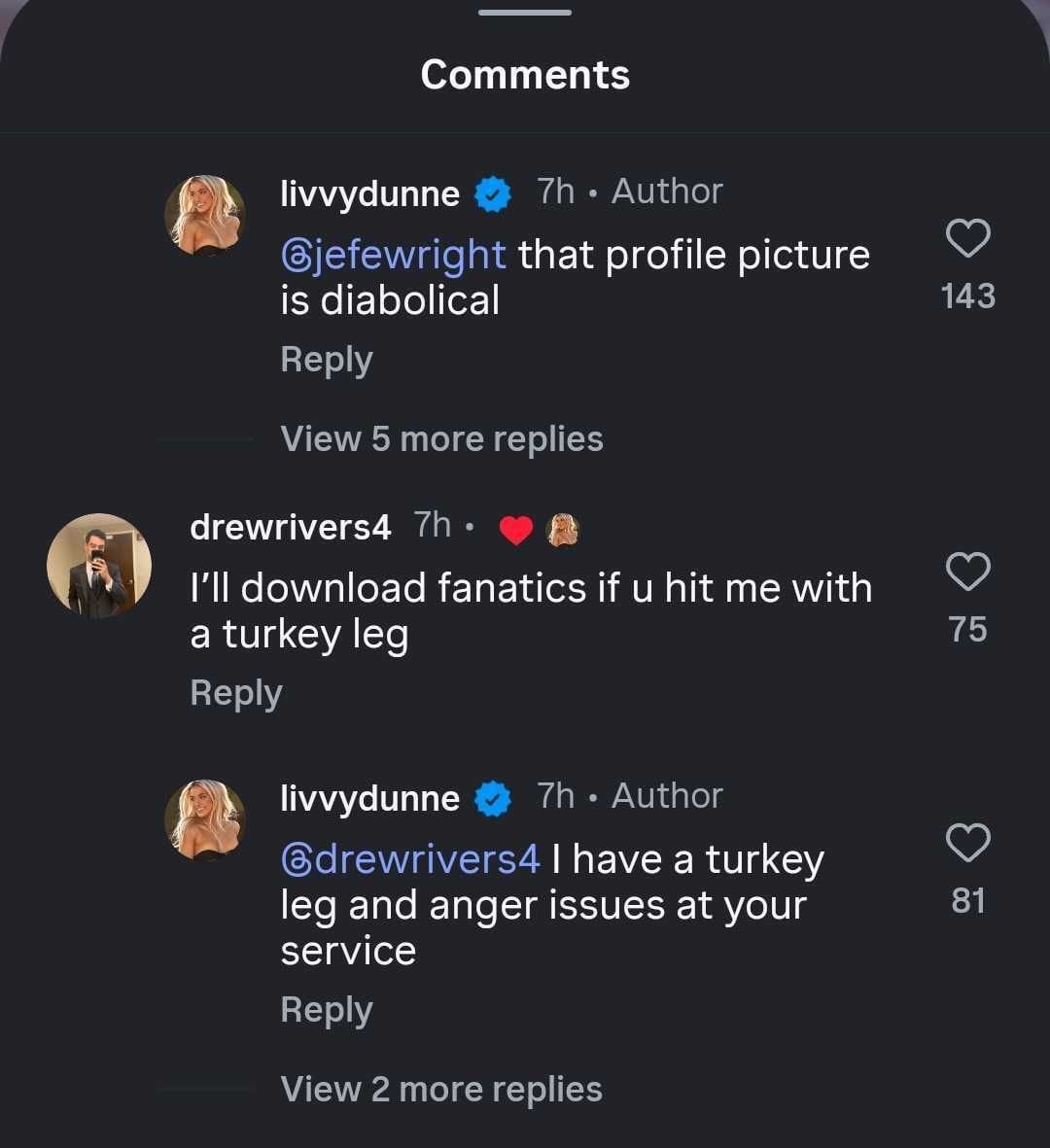Reply to livvydunne's first comment
Viewport: 1050px width, 1148px height.
tap(326, 359)
